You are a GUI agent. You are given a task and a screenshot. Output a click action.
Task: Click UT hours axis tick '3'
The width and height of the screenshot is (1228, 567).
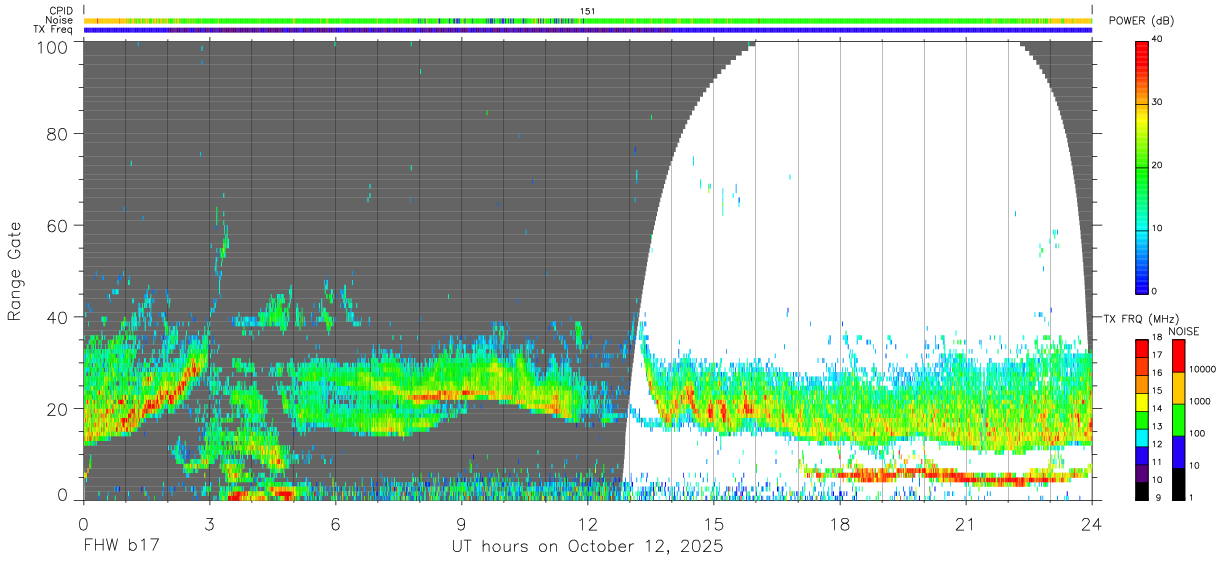pos(210,524)
